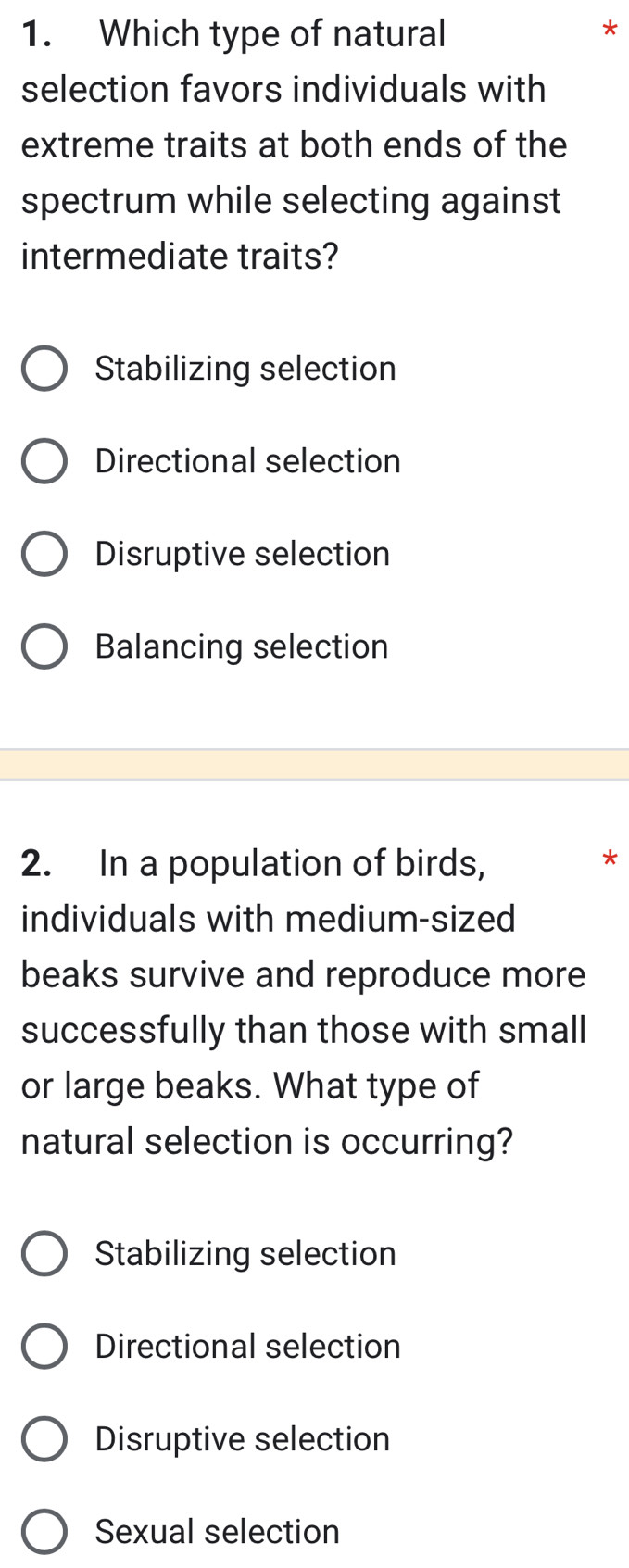
Task: Click the first radio button under question 1
Action: tap(44, 369)
